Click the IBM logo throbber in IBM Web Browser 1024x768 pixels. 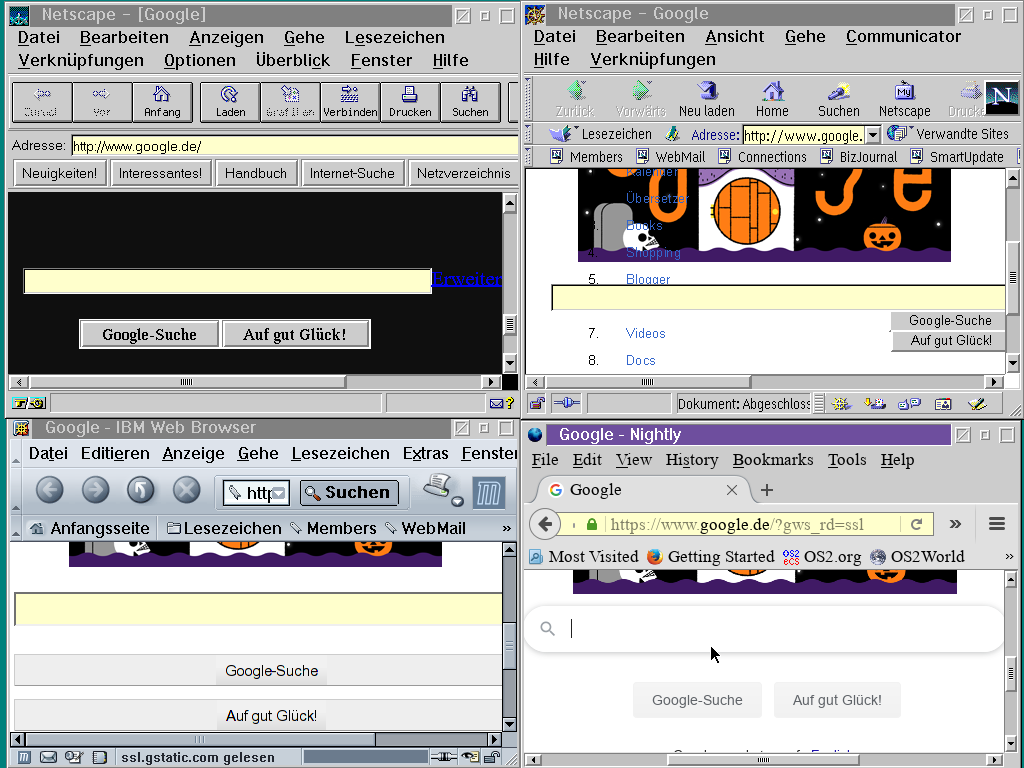(x=488, y=493)
